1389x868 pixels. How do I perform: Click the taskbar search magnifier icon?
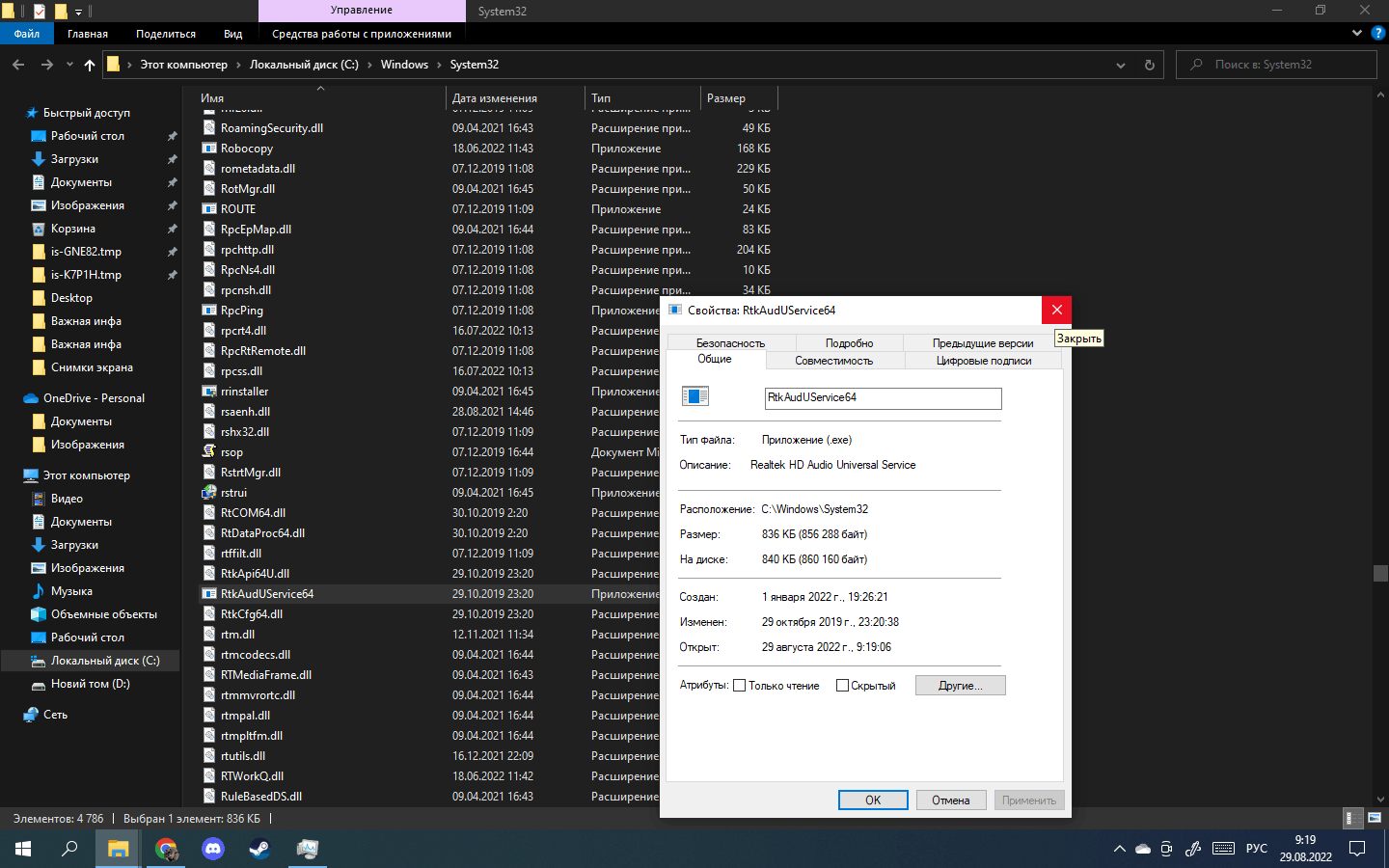(69, 849)
